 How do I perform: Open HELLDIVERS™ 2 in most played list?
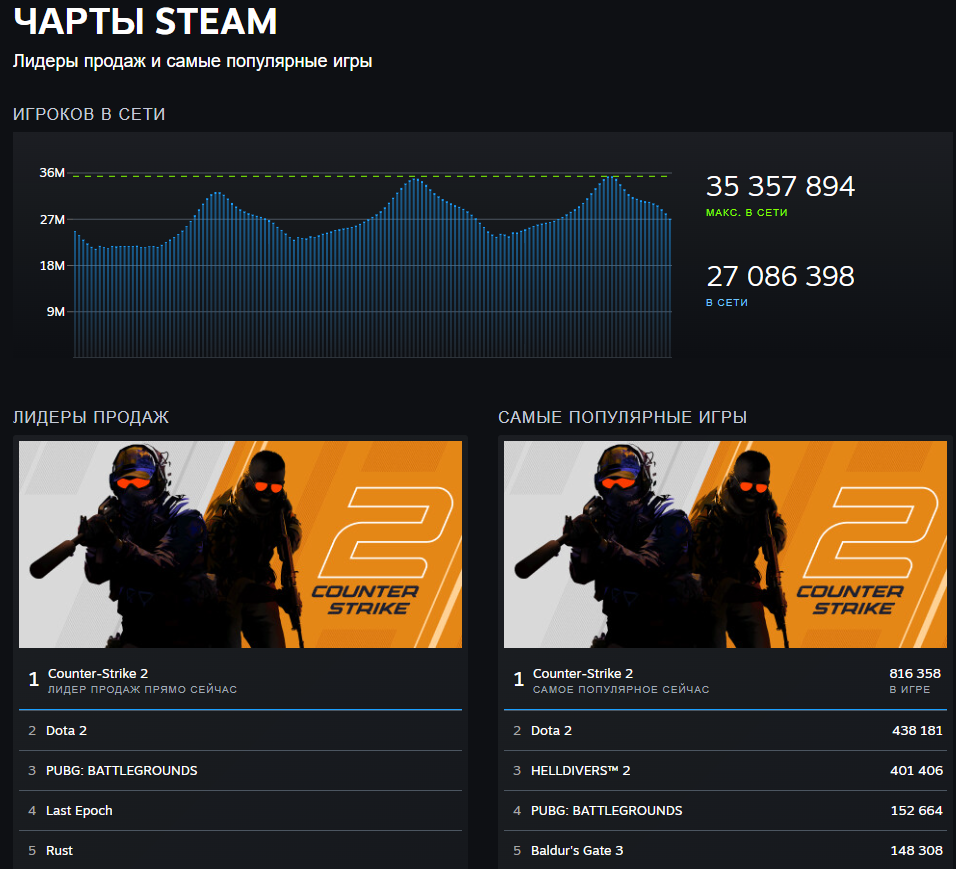pos(725,771)
